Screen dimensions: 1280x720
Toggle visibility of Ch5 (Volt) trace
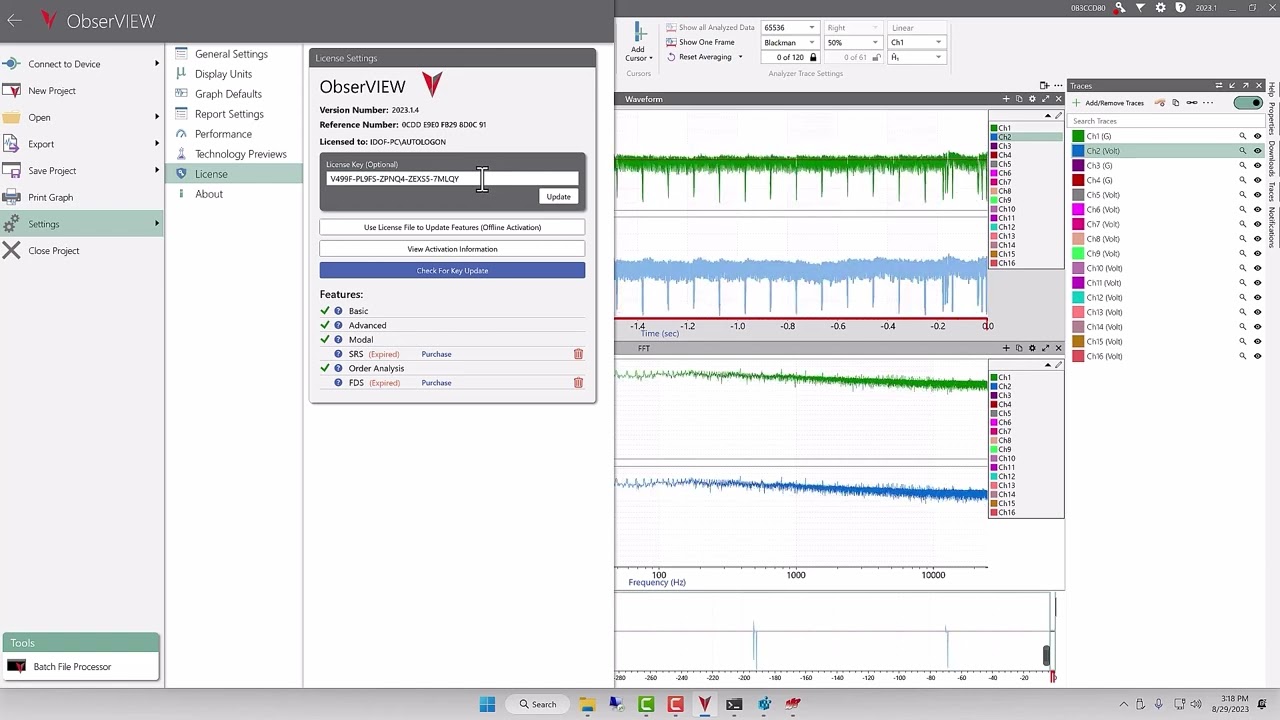pos(1258,195)
